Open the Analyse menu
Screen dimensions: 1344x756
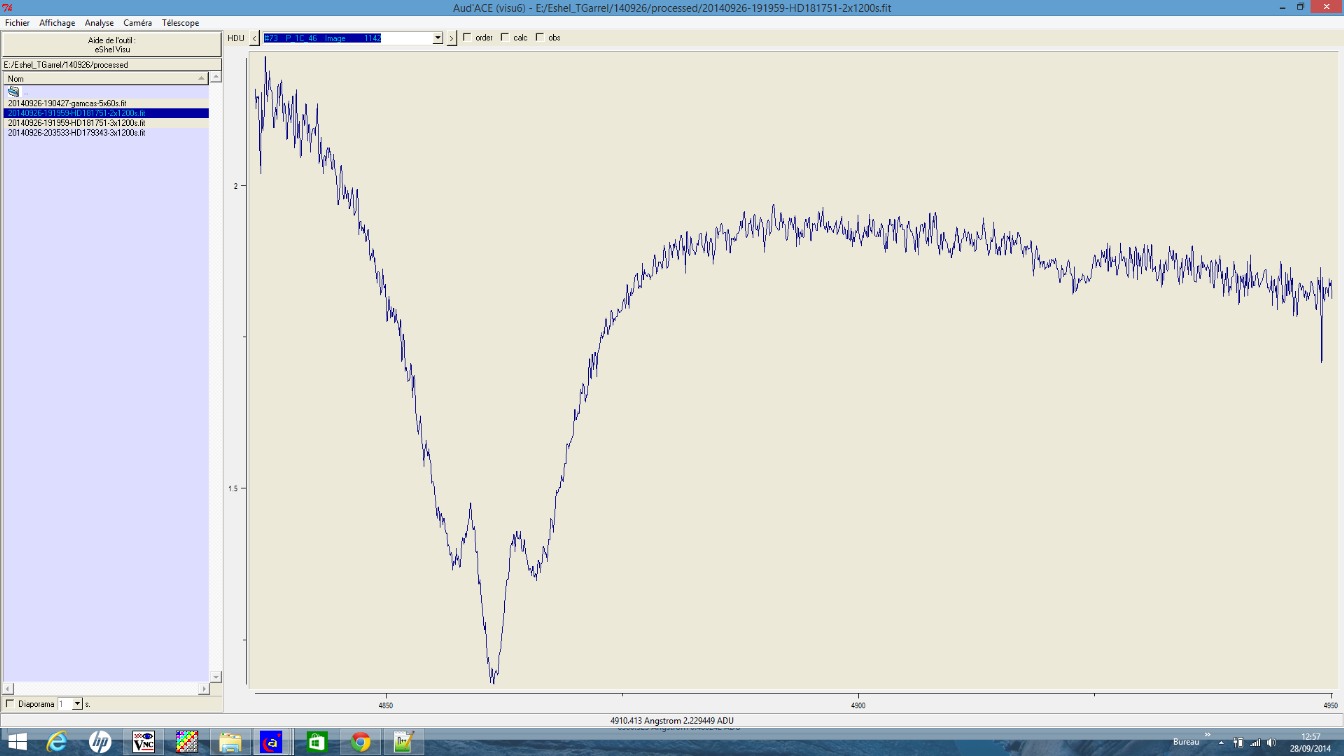pos(99,23)
